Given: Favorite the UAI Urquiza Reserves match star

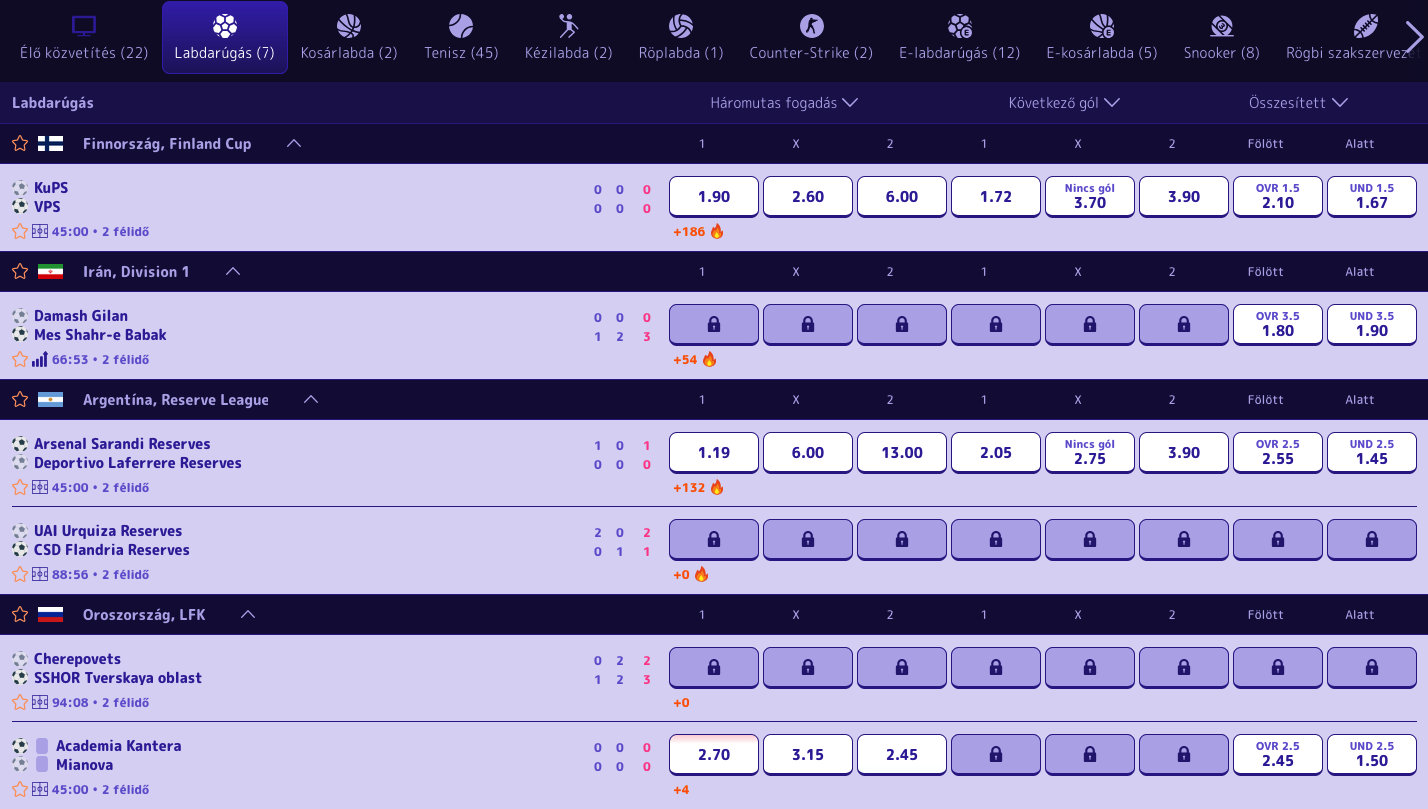Looking at the screenshot, I should pyautogui.click(x=19, y=575).
